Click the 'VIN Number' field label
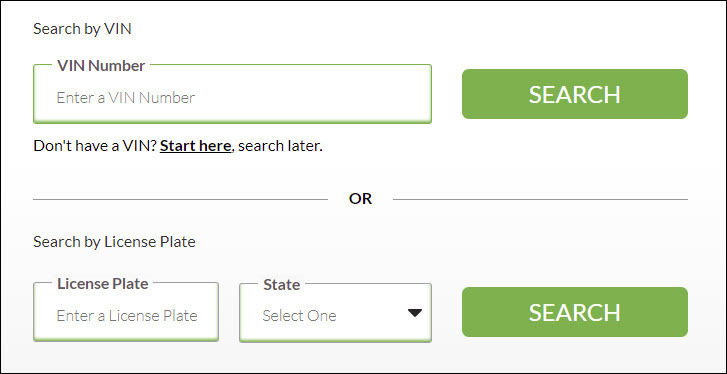727x374 pixels. (x=101, y=66)
